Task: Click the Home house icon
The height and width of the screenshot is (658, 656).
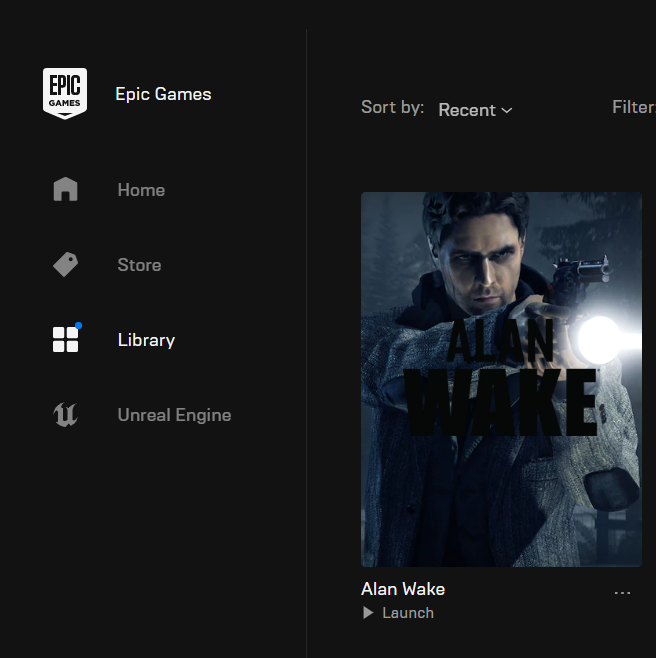Action: point(65,189)
